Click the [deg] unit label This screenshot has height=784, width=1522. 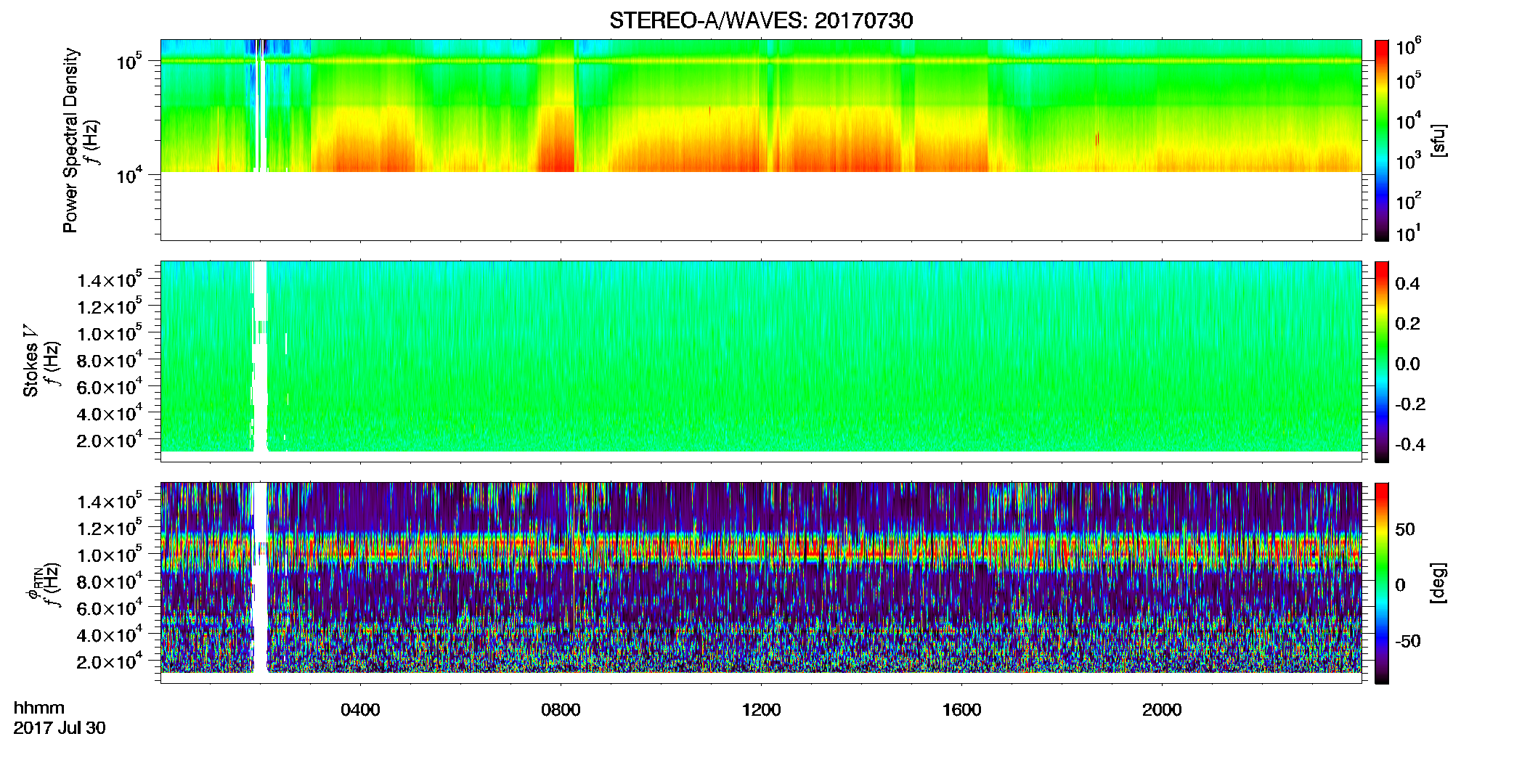[x=1437, y=583]
